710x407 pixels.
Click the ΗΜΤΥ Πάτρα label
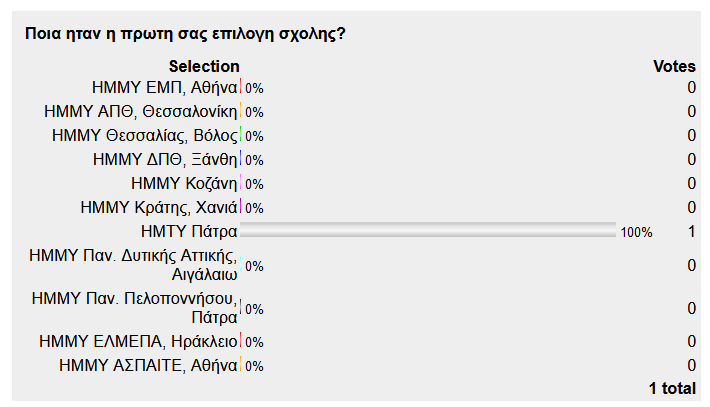(189, 231)
